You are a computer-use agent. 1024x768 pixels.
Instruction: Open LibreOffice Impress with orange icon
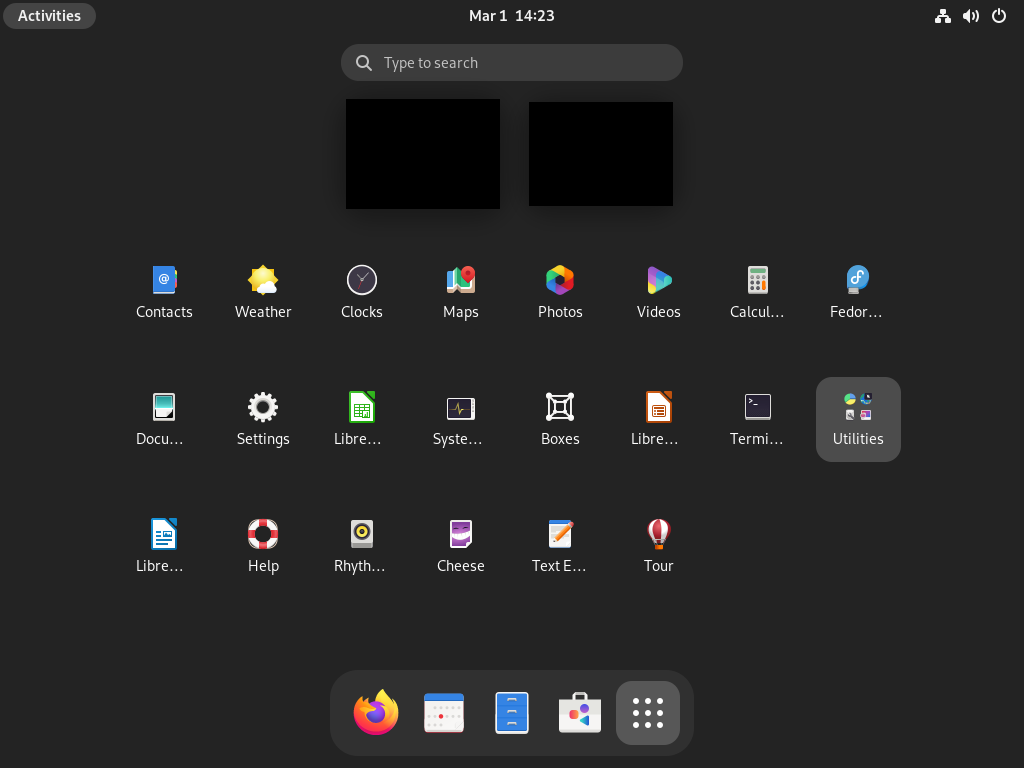pyautogui.click(x=659, y=419)
